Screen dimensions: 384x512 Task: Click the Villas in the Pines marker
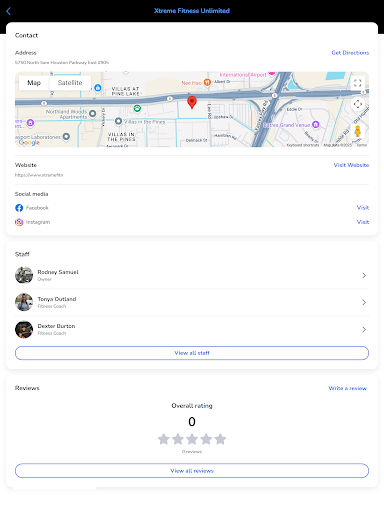pos(118,121)
